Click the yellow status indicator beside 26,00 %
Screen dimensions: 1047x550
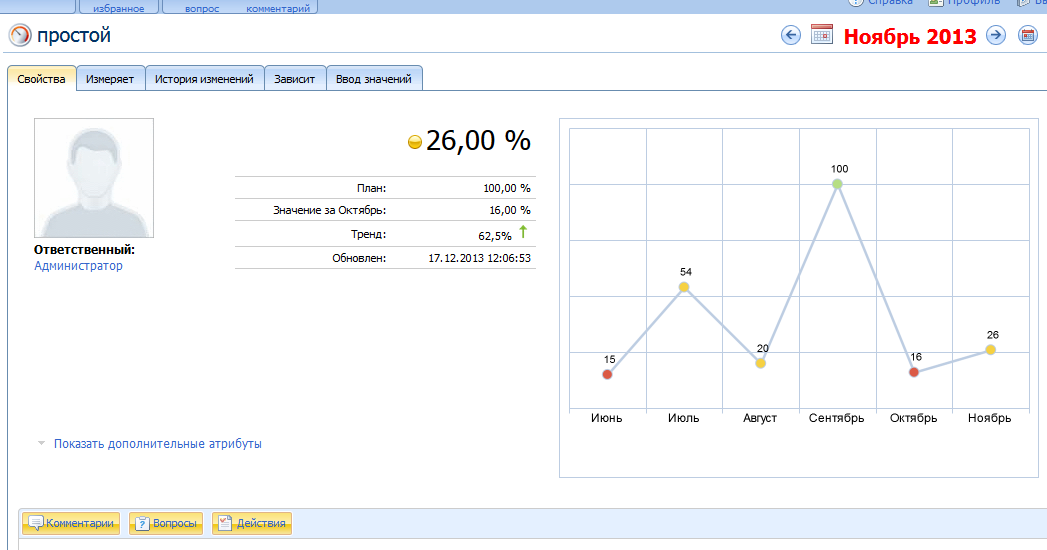[x=415, y=143]
